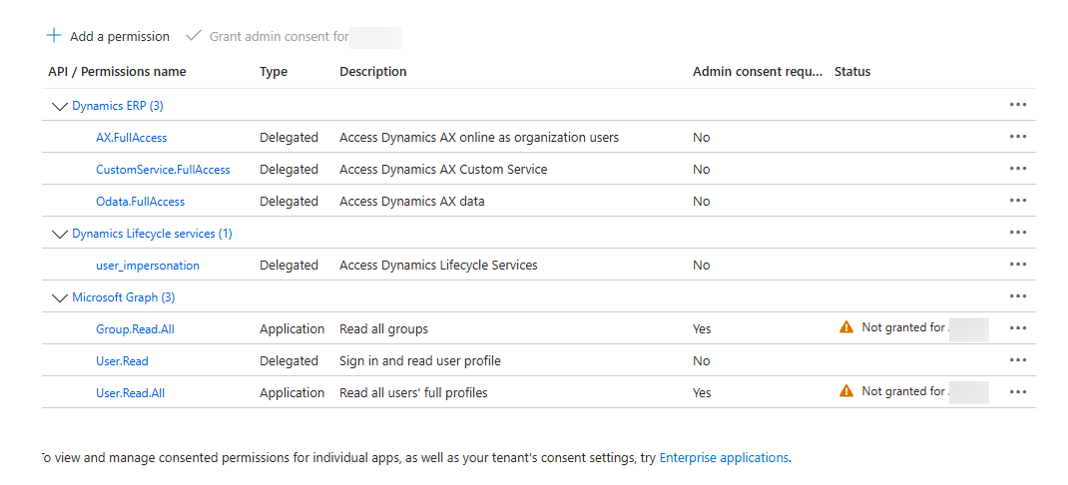Click Add a permission button

click(108, 36)
